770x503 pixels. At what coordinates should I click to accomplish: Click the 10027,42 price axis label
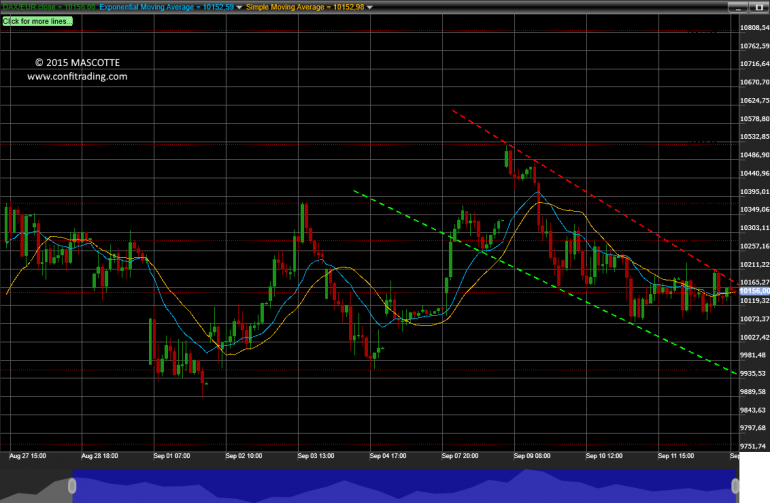coord(755,337)
